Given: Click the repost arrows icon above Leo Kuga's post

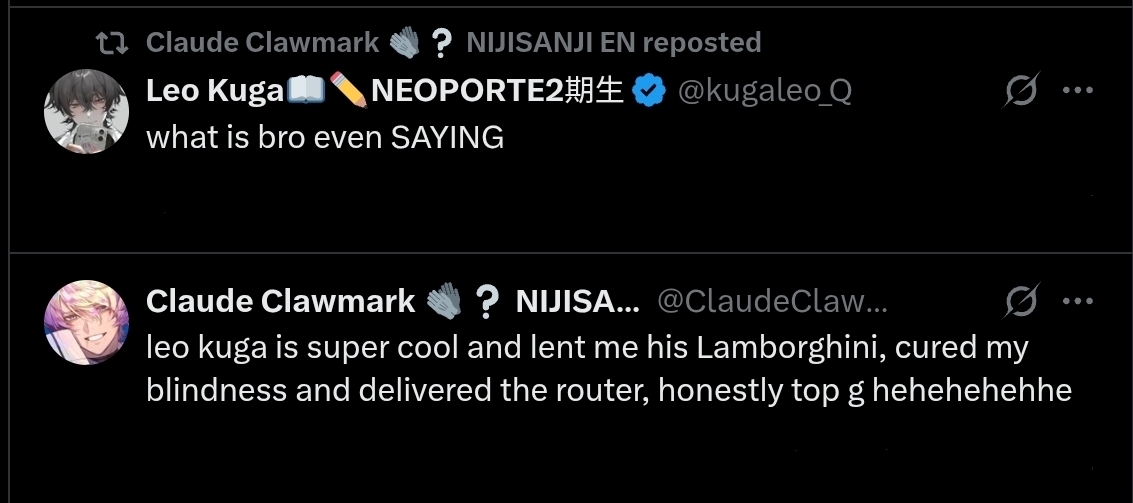Looking at the screenshot, I should point(112,43).
